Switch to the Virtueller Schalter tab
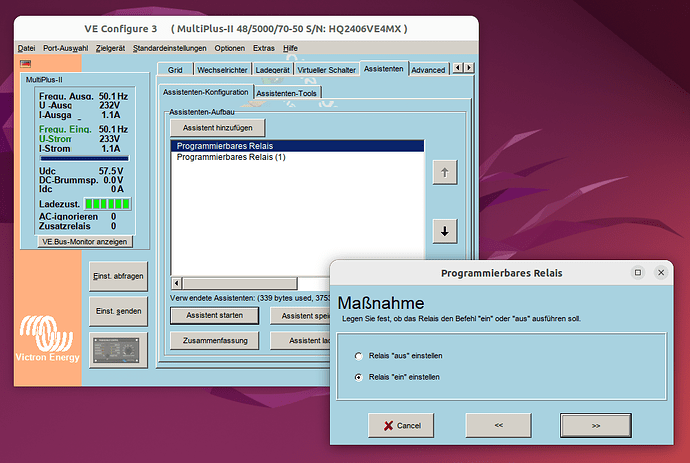690x463 pixels. 326,70
